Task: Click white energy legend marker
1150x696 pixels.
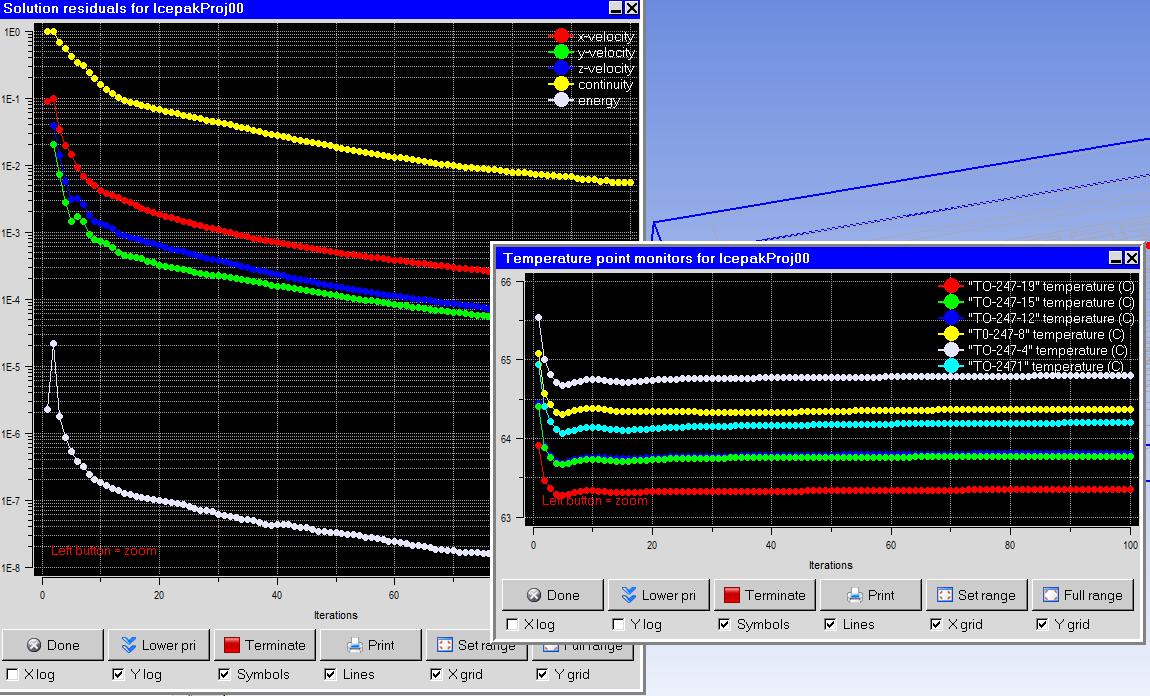Action: coord(561,100)
